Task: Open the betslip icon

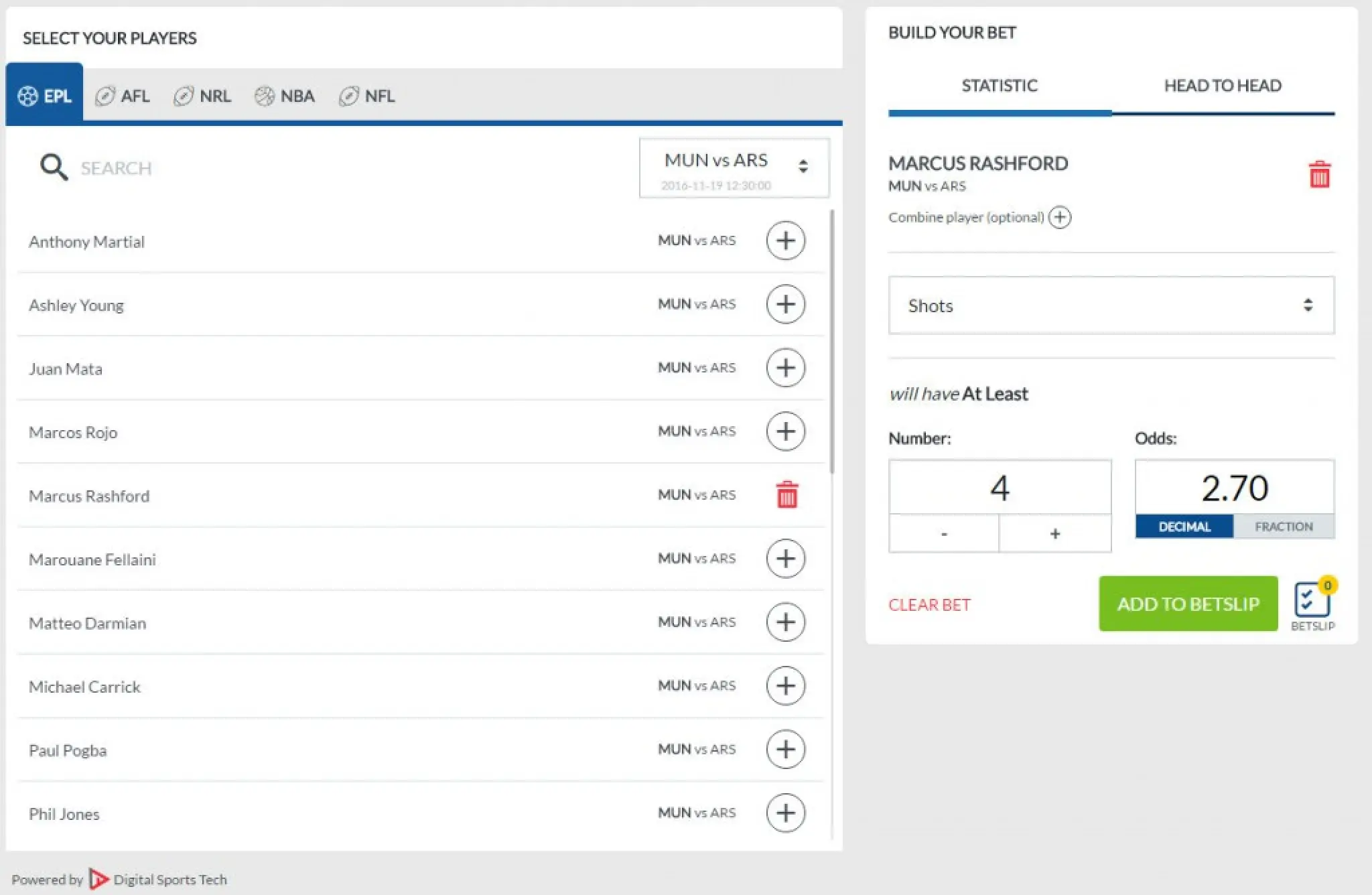Action: (1313, 604)
